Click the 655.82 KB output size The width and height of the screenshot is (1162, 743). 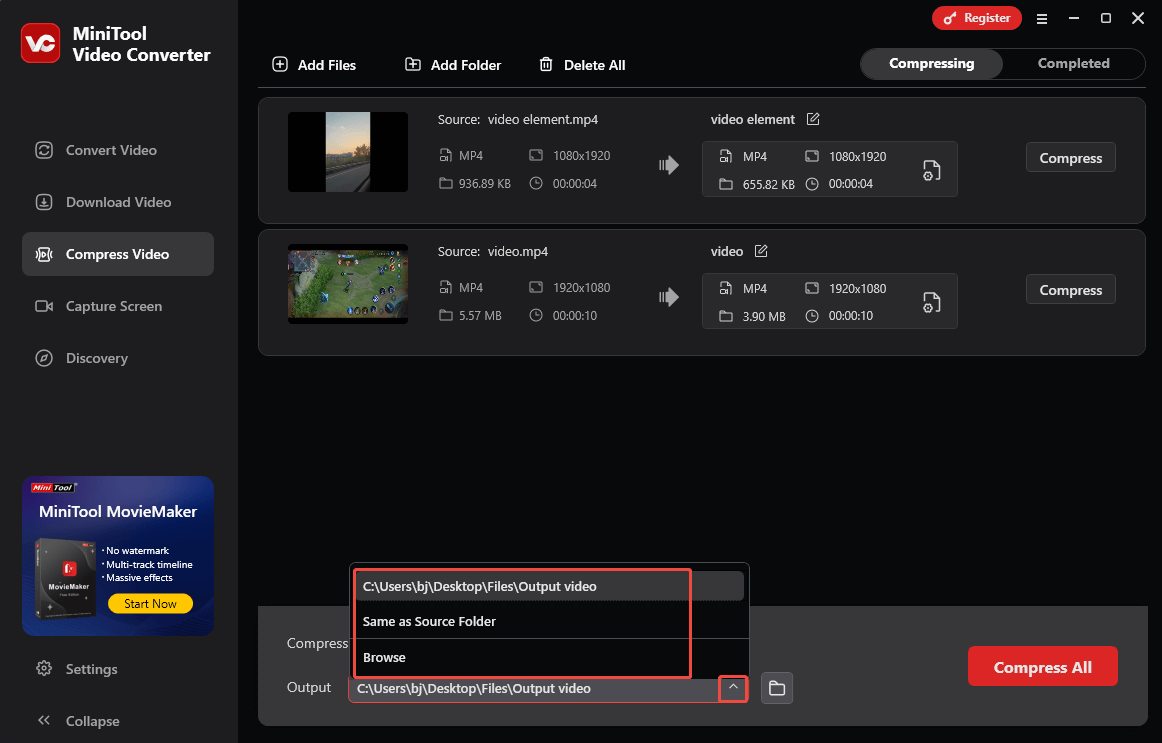coord(768,184)
